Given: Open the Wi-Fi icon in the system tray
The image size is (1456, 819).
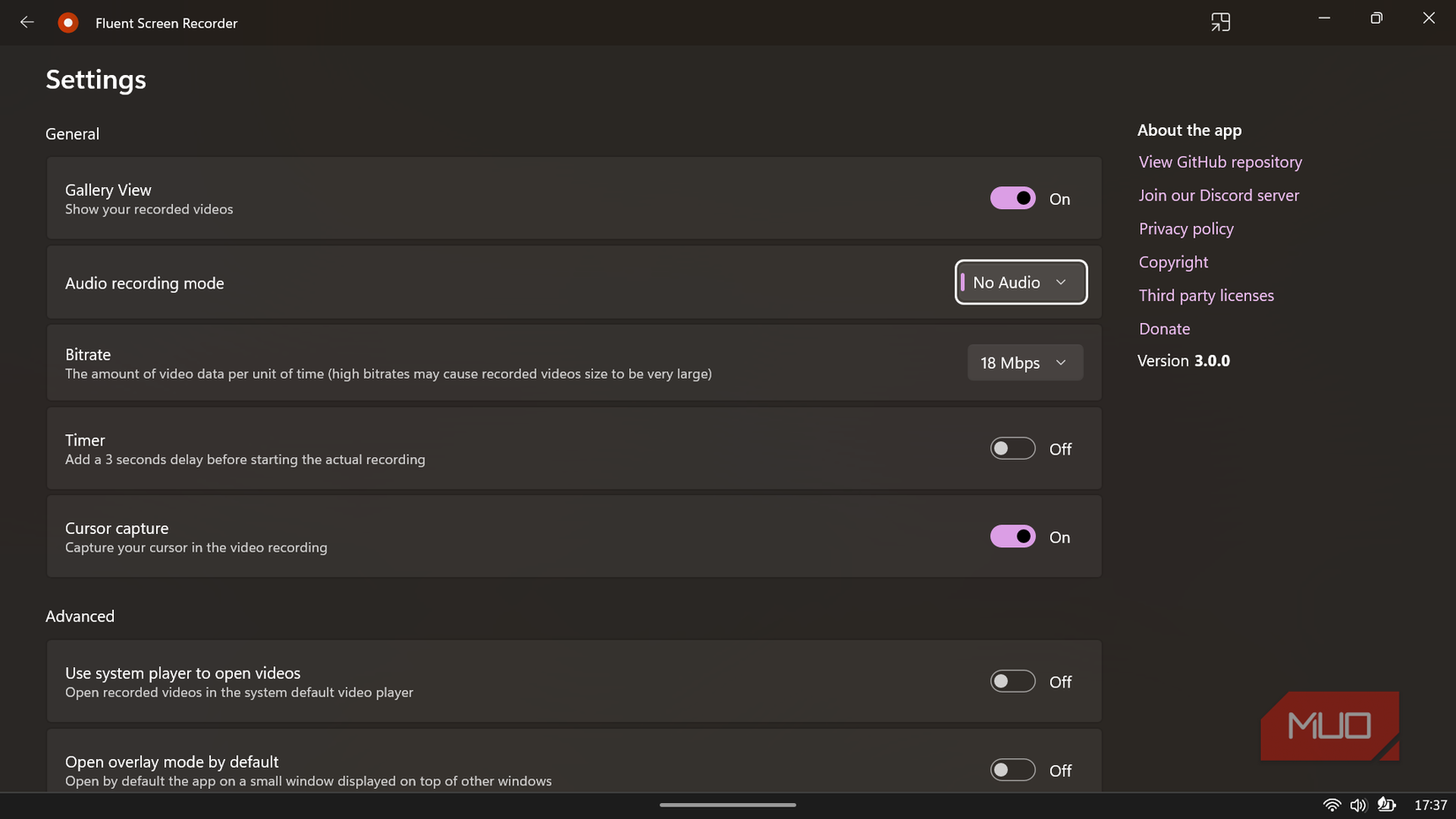Looking at the screenshot, I should pos(1332,804).
